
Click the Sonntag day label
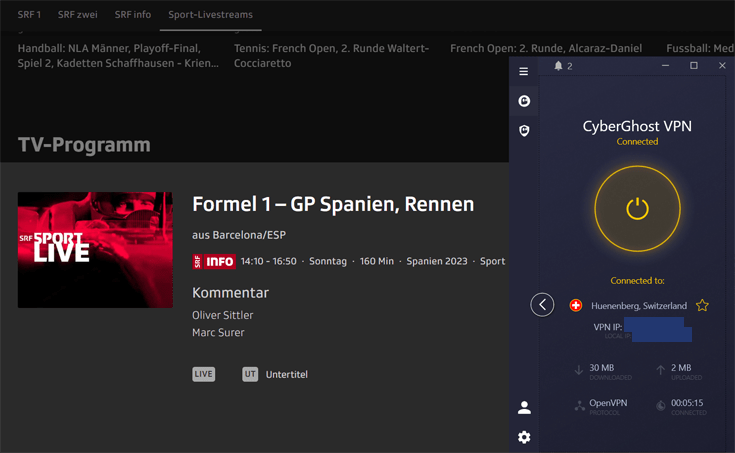point(328,261)
